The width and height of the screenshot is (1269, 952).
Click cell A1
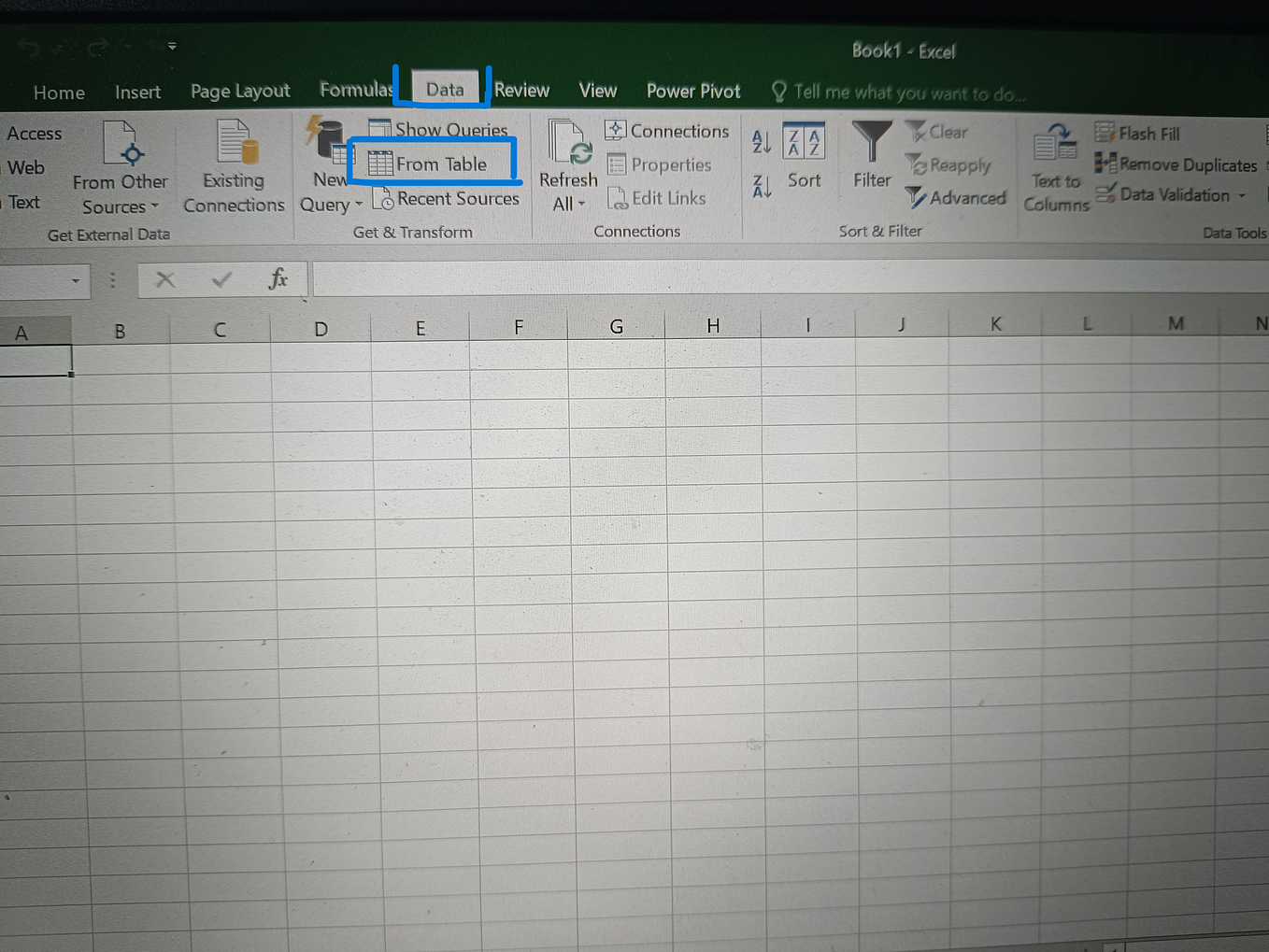36,361
